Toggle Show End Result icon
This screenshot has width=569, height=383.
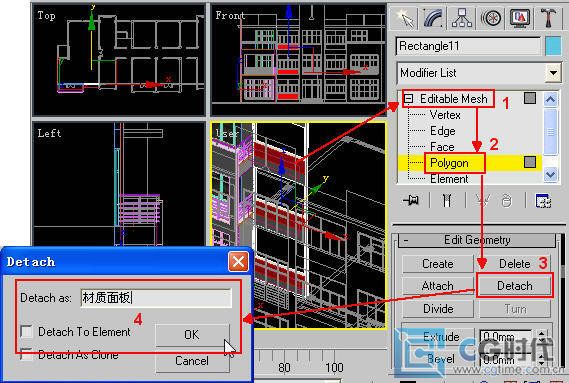[x=447, y=200]
